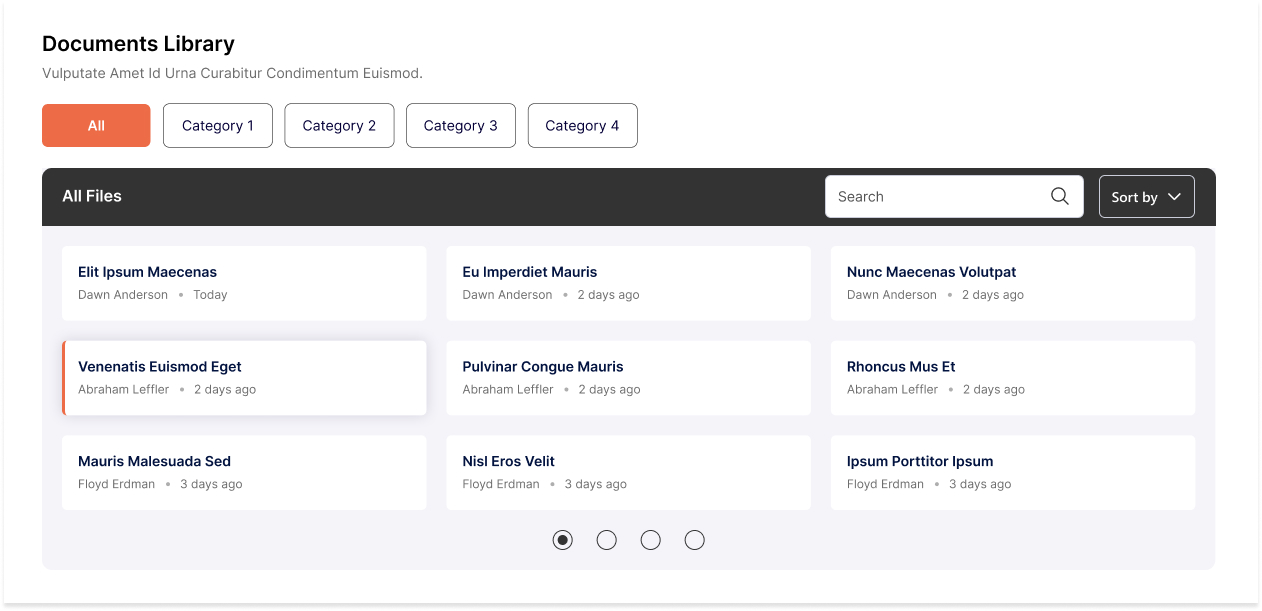Open the Nunc Maecenas Volutpat document
The height and width of the screenshot is (611, 1262).
1012,283
